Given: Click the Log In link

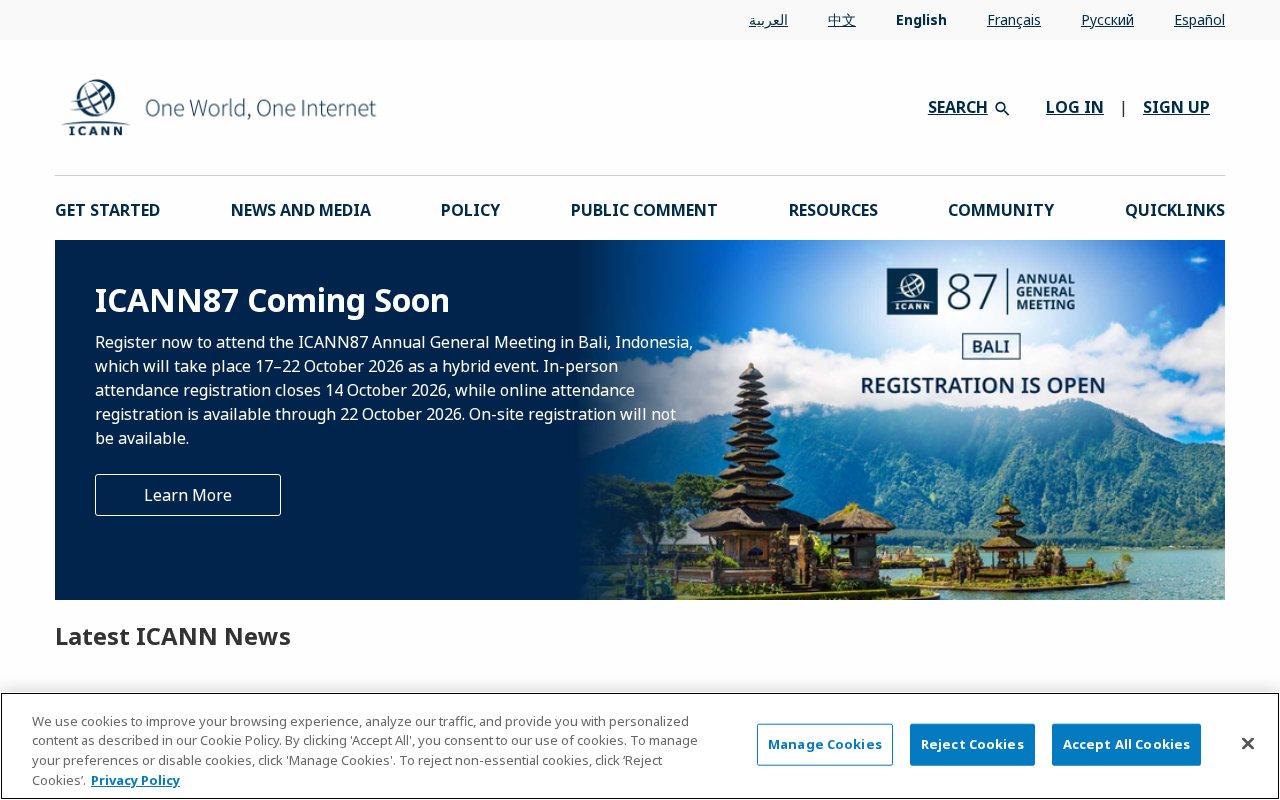Looking at the screenshot, I should click(1075, 107).
